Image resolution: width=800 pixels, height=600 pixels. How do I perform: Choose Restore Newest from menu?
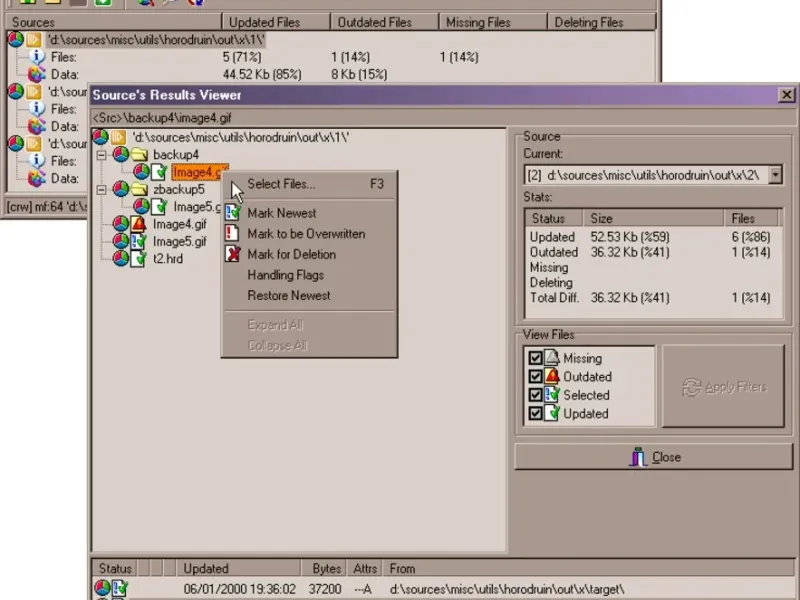(309, 295)
